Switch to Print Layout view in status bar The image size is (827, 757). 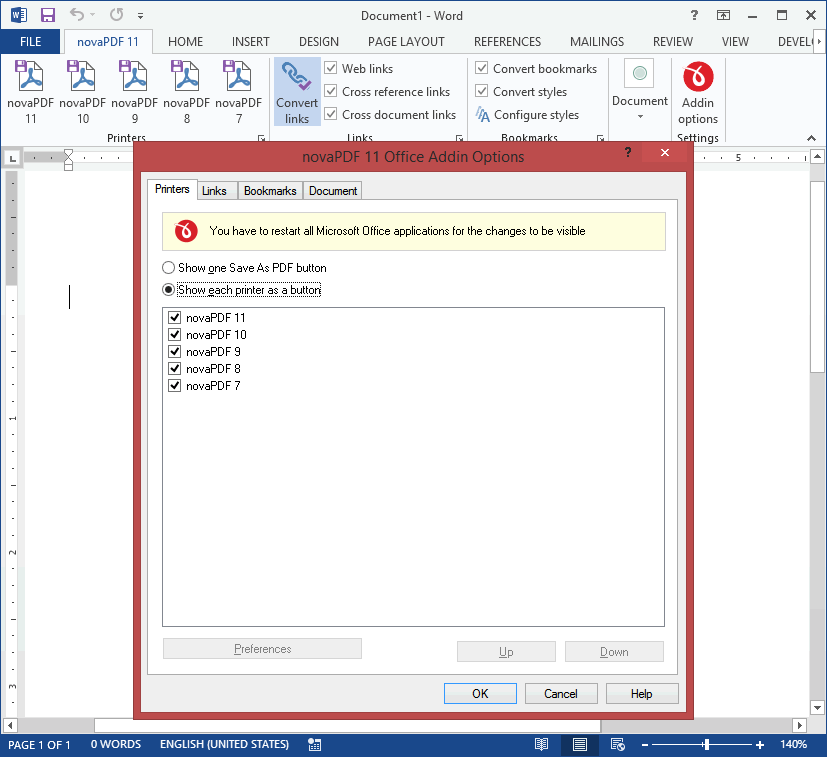point(580,744)
